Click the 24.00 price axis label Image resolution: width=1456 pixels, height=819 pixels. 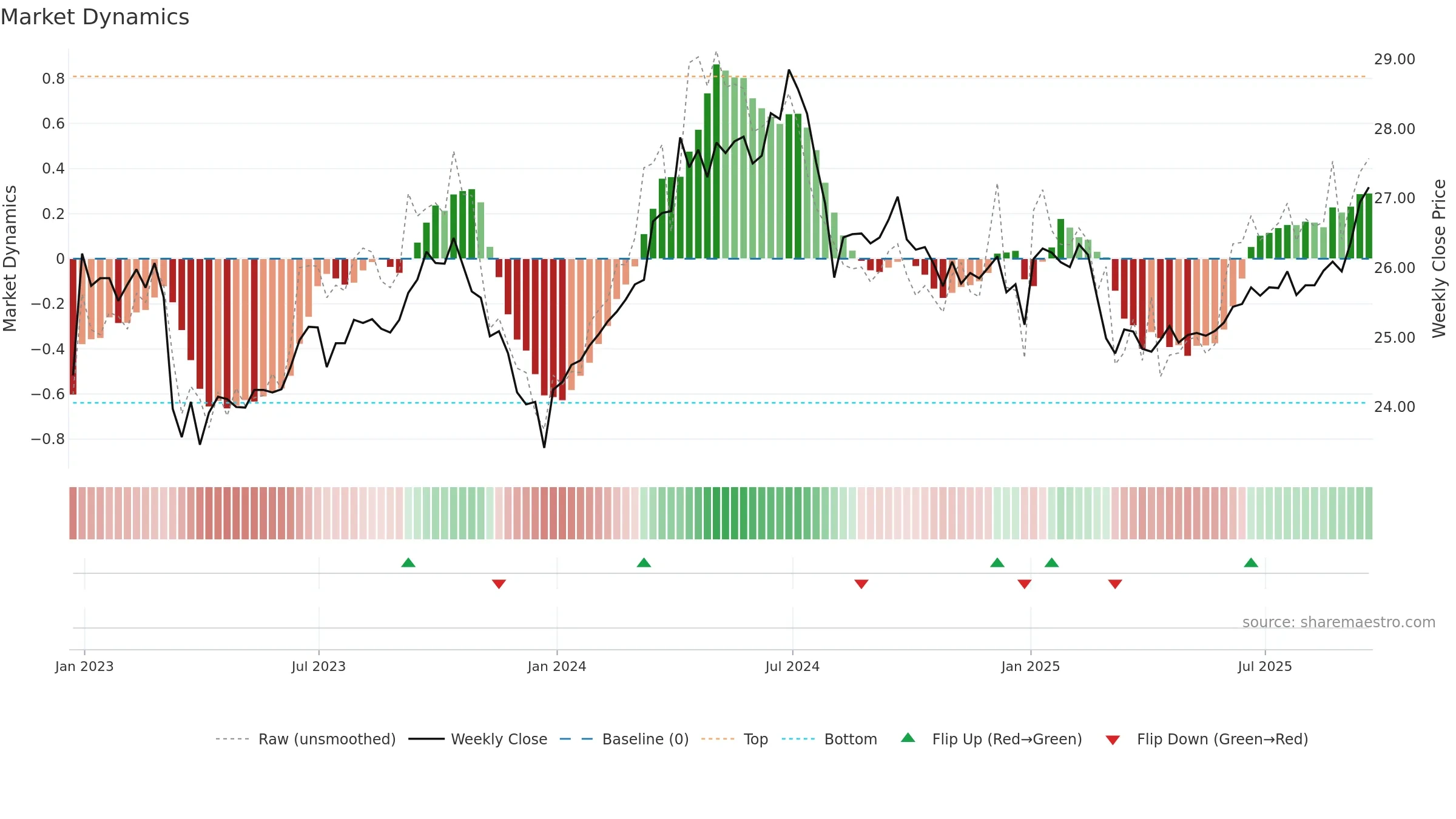(1395, 406)
